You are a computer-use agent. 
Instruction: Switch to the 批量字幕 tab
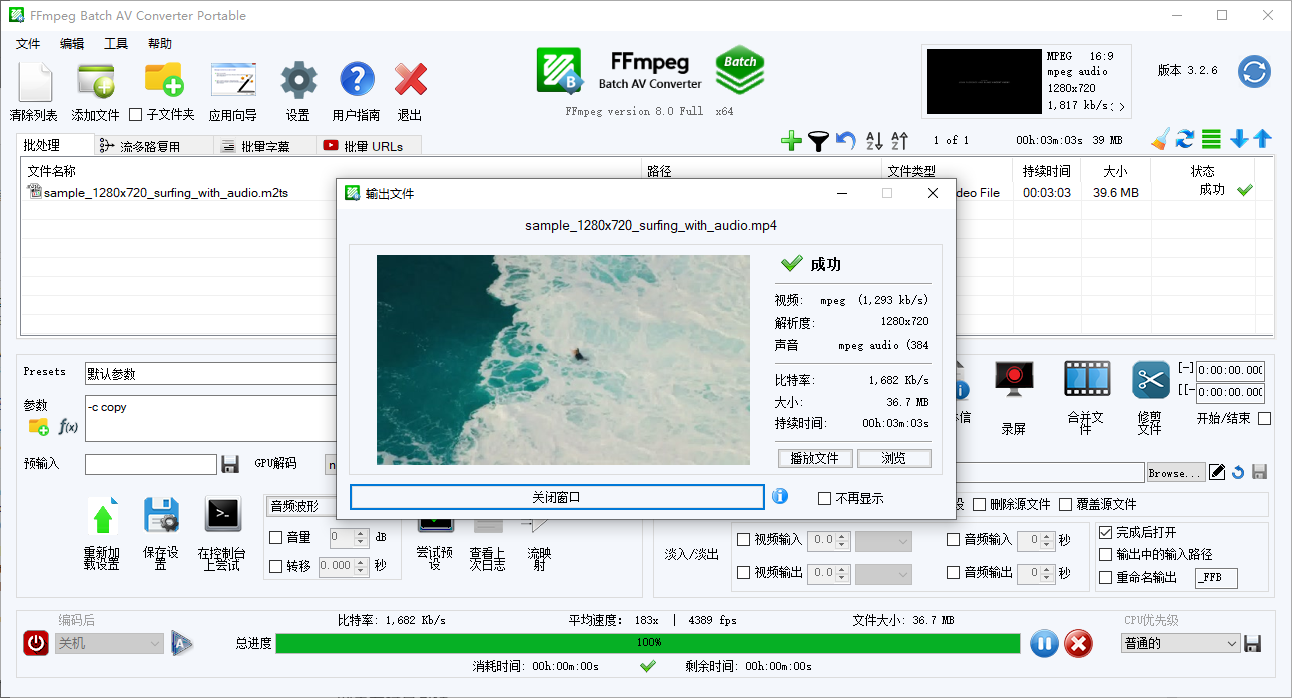(264, 144)
